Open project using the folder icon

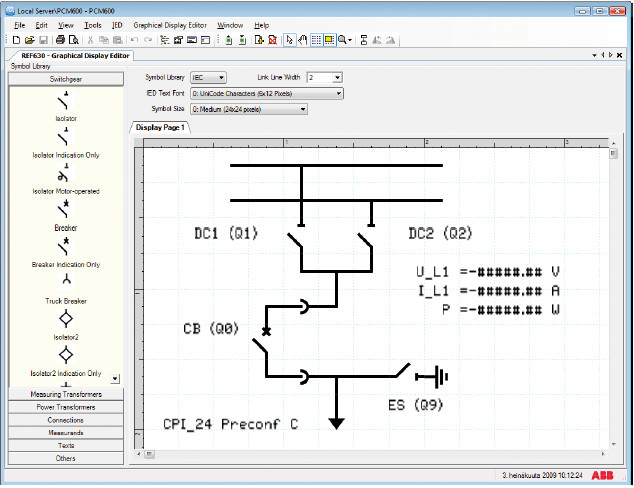[x=30, y=40]
